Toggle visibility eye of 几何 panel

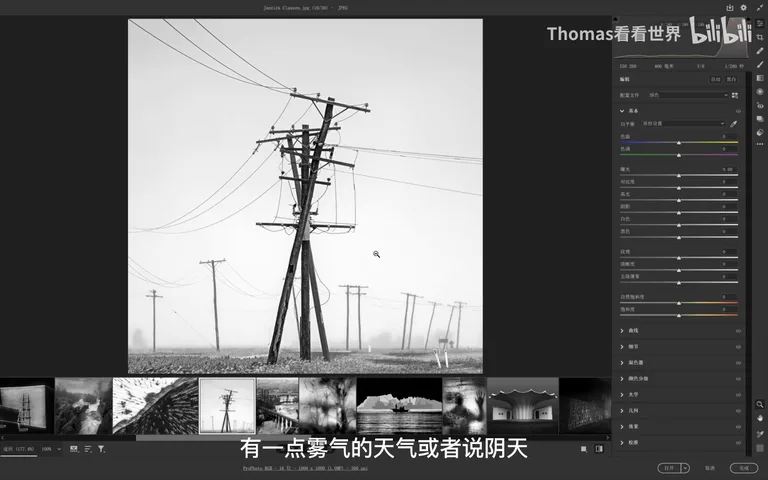[x=738, y=411]
